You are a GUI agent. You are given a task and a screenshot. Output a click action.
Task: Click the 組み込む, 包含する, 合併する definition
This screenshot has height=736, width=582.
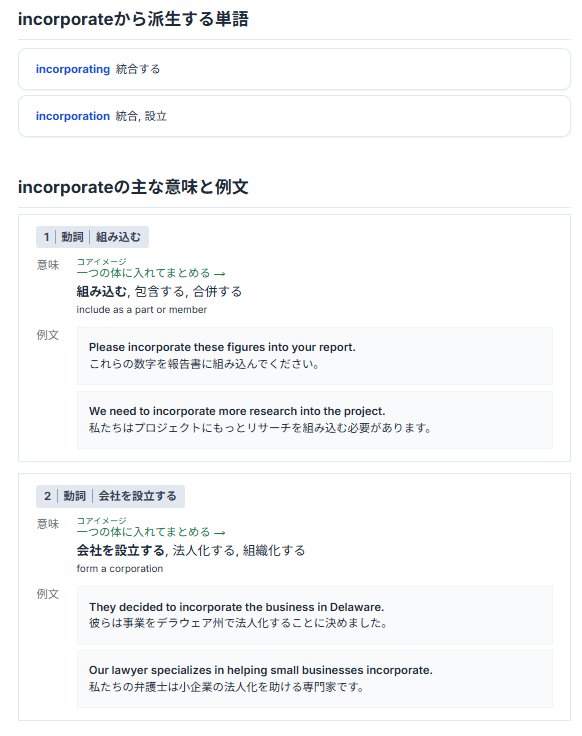tap(159, 291)
